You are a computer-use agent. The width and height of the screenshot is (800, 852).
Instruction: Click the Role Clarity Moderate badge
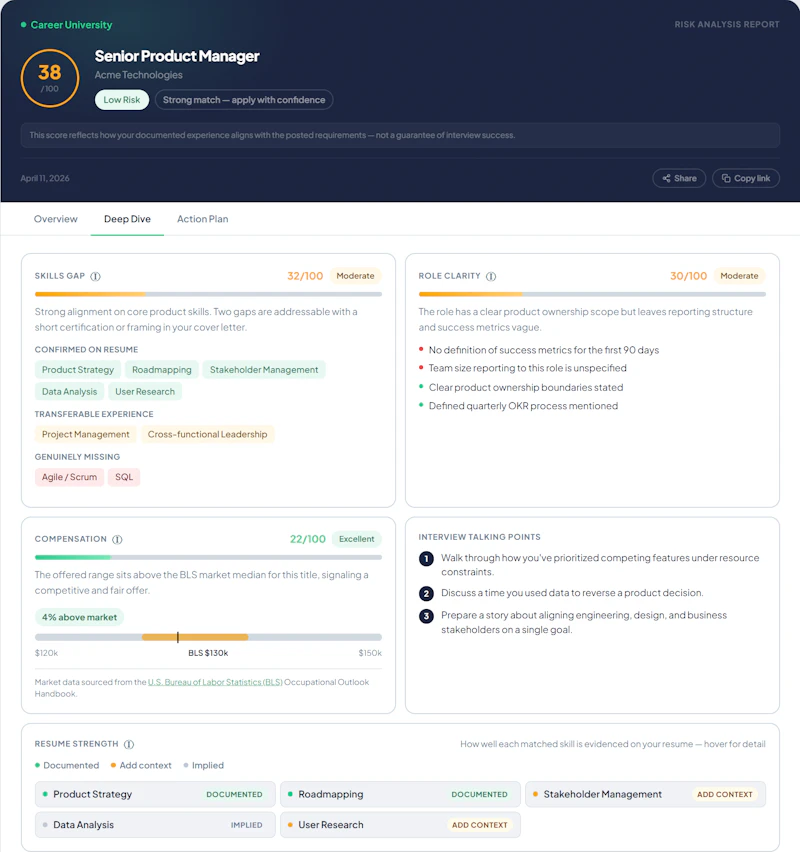coord(739,276)
